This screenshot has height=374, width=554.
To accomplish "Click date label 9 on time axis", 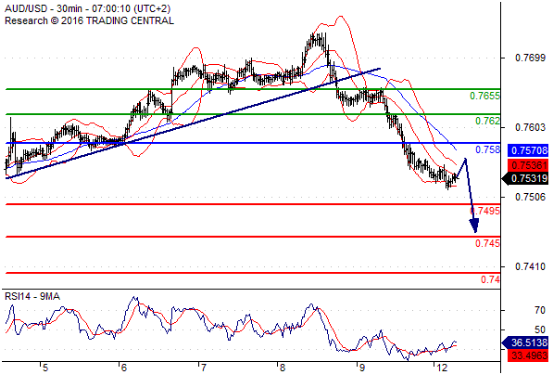I will [x=361, y=368].
